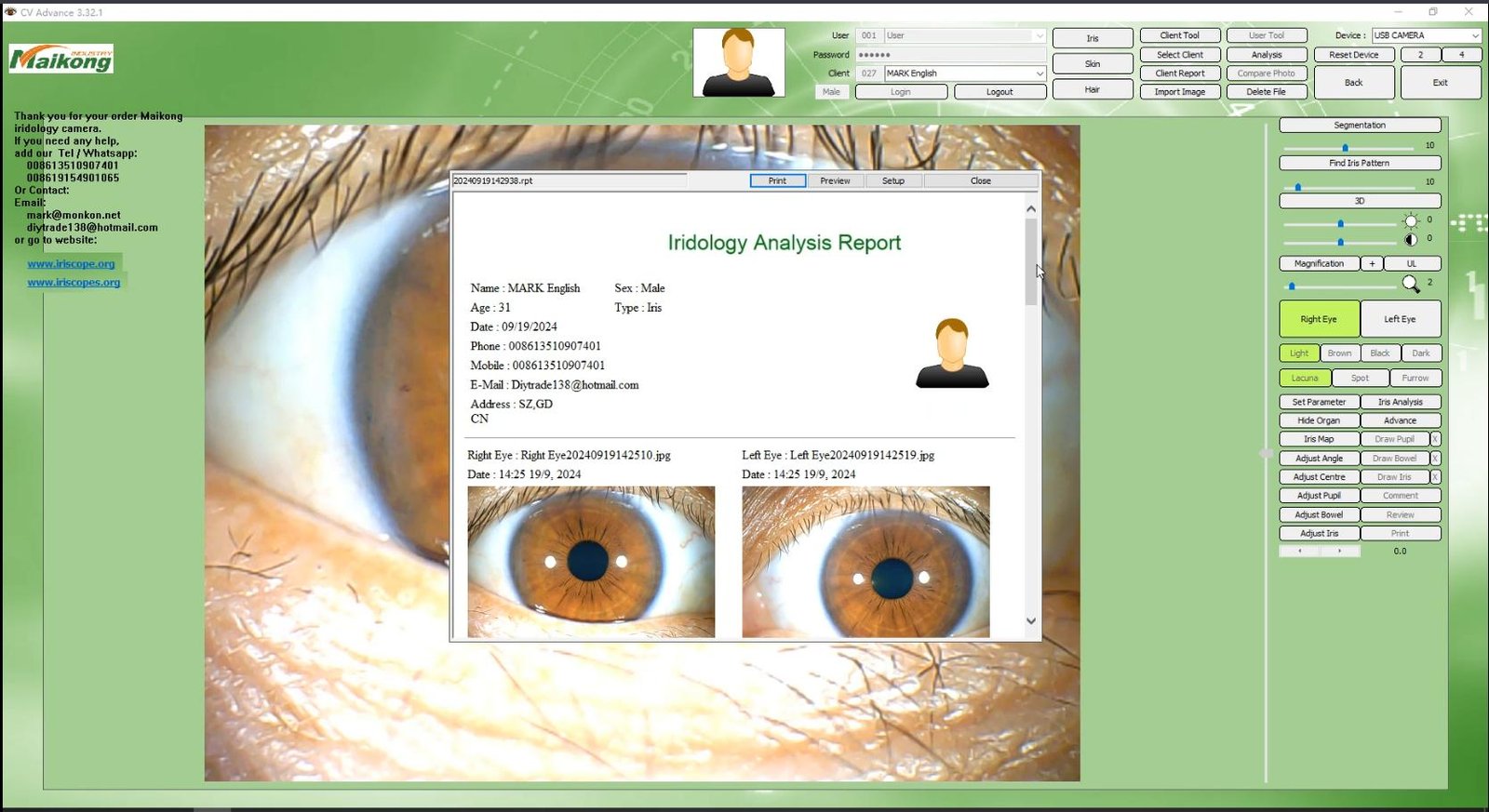
Task: Click the plus button beside Magnification
Action: click(1372, 263)
